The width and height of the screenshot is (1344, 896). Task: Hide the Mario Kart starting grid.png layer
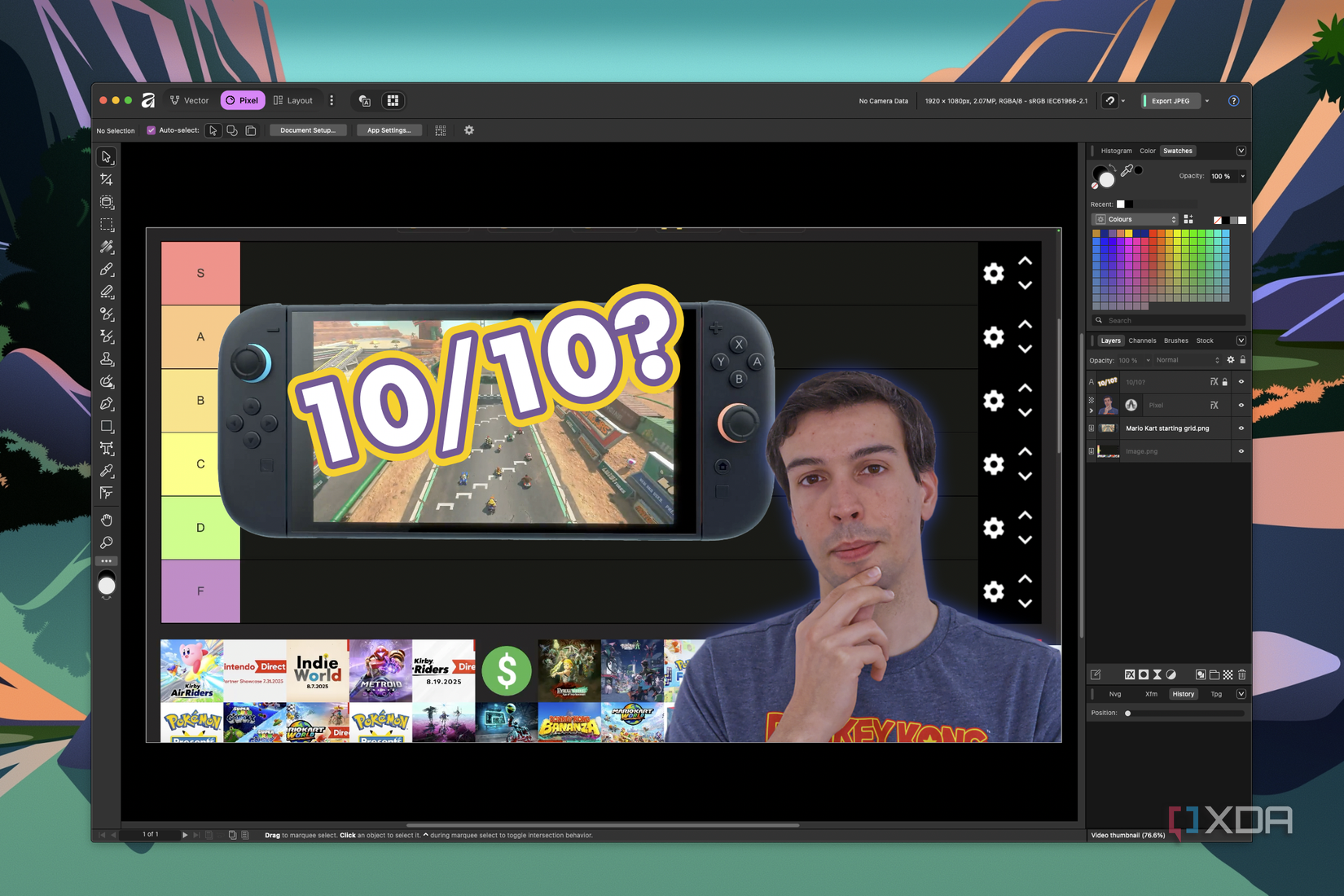click(x=1241, y=428)
